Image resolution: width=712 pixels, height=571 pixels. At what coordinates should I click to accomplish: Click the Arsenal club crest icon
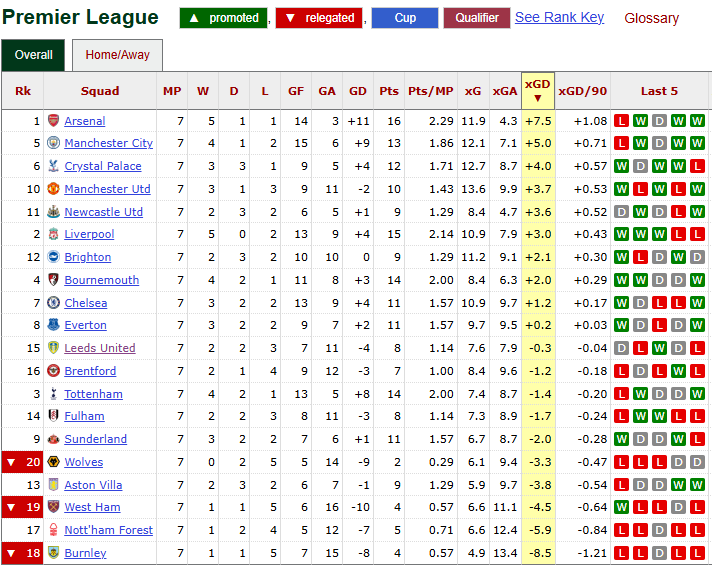53,121
